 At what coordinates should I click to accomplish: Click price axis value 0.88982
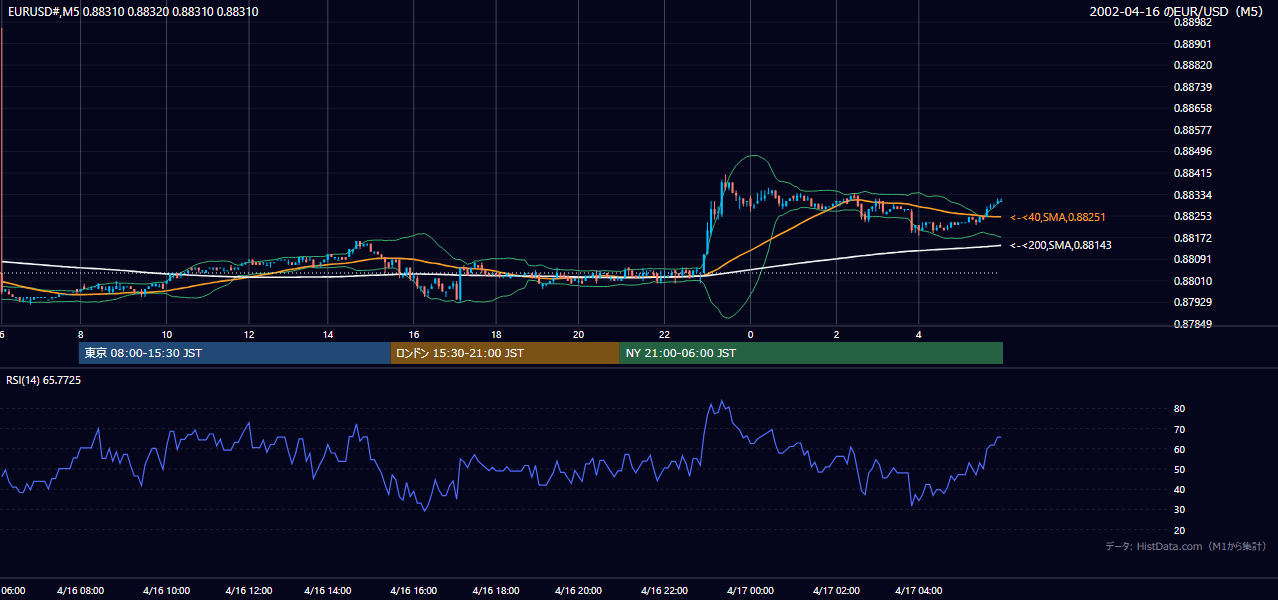point(1191,22)
